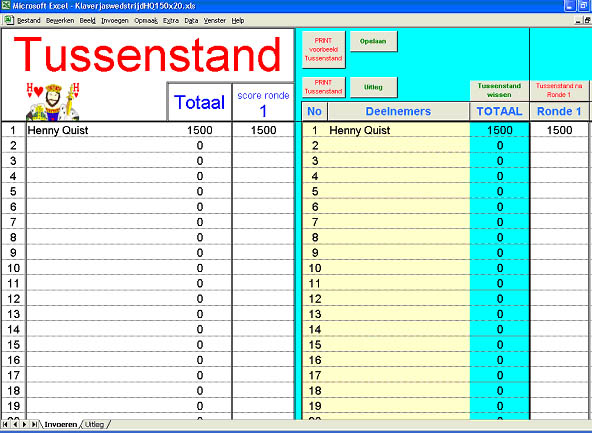Click the red Tussenstand title
The height and width of the screenshot is (435, 592).
(x=147, y=55)
